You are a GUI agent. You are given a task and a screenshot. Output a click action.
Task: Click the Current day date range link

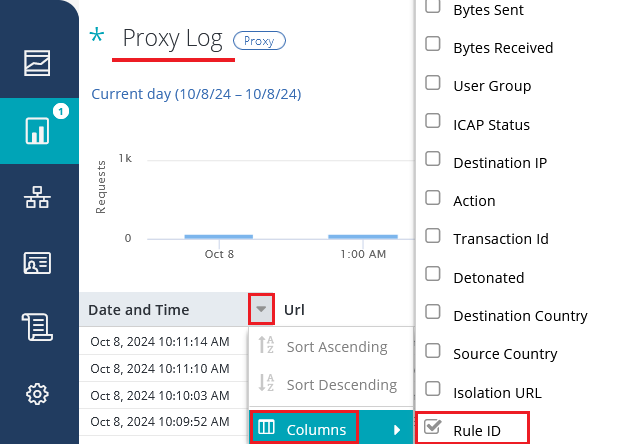196,94
